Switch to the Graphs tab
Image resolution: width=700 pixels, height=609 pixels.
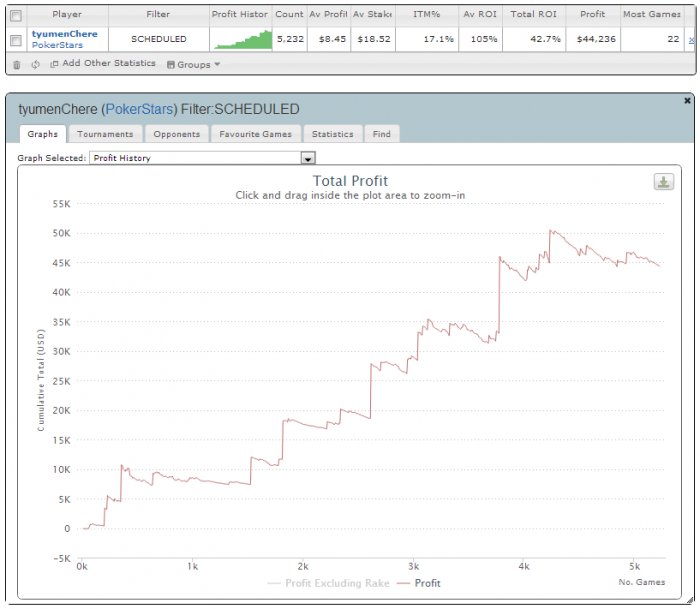(x=42, y=134)
